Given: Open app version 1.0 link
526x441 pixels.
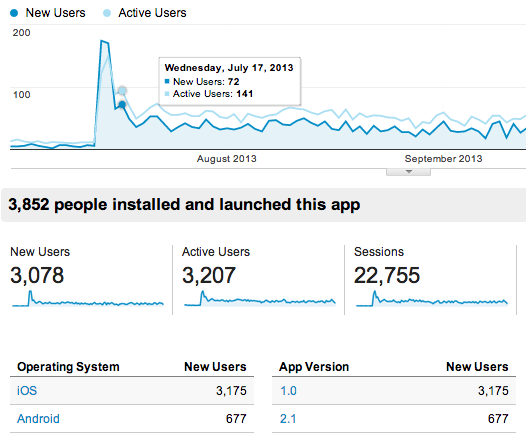Looking at the screenshot, I should tap(288, 391).
